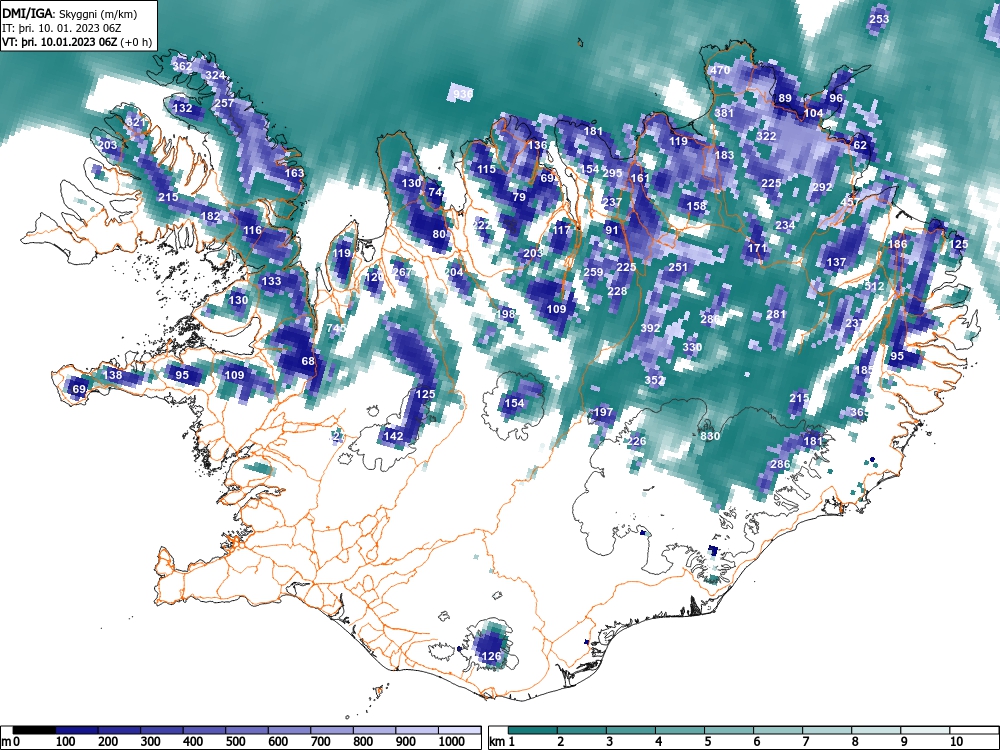Image resolution: width=1000 pixels, height=750 pixels.
Task: Click the 253 value in the top corner
Action: pos(879,19)
